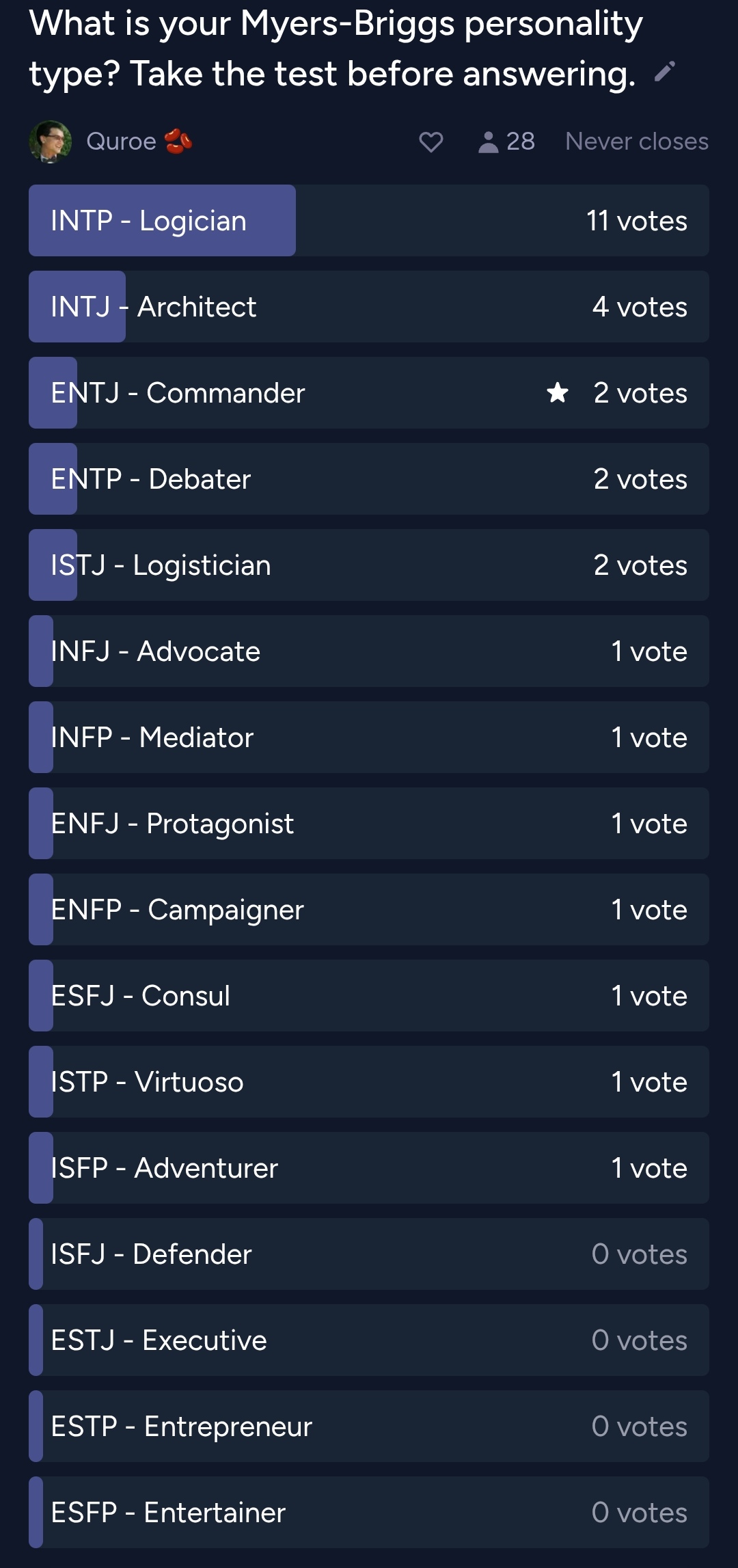Open Quroe's profile picture
This screenshot has height=1568, width=738.
50,141
